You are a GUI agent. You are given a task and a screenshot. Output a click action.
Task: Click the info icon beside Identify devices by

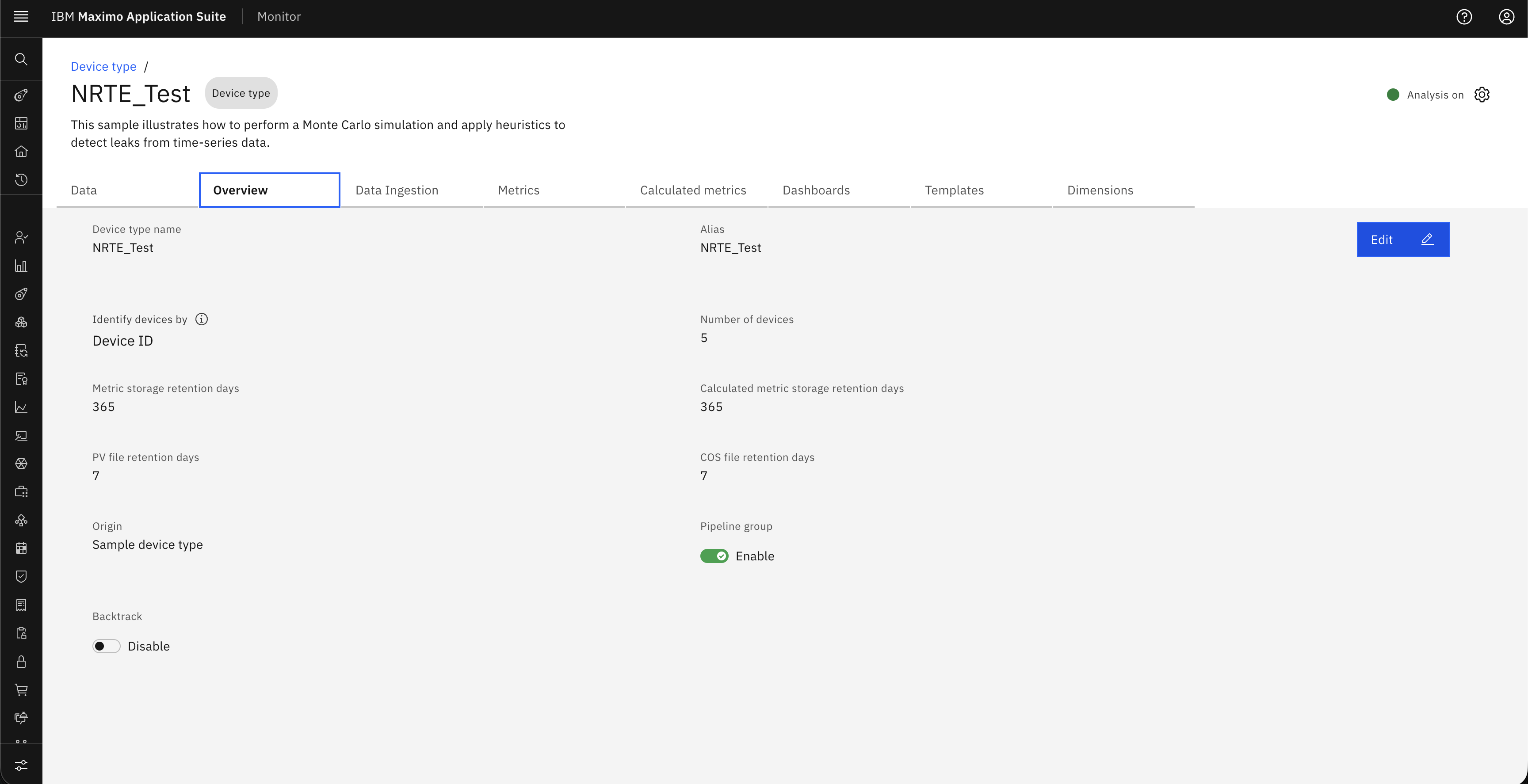202,320
